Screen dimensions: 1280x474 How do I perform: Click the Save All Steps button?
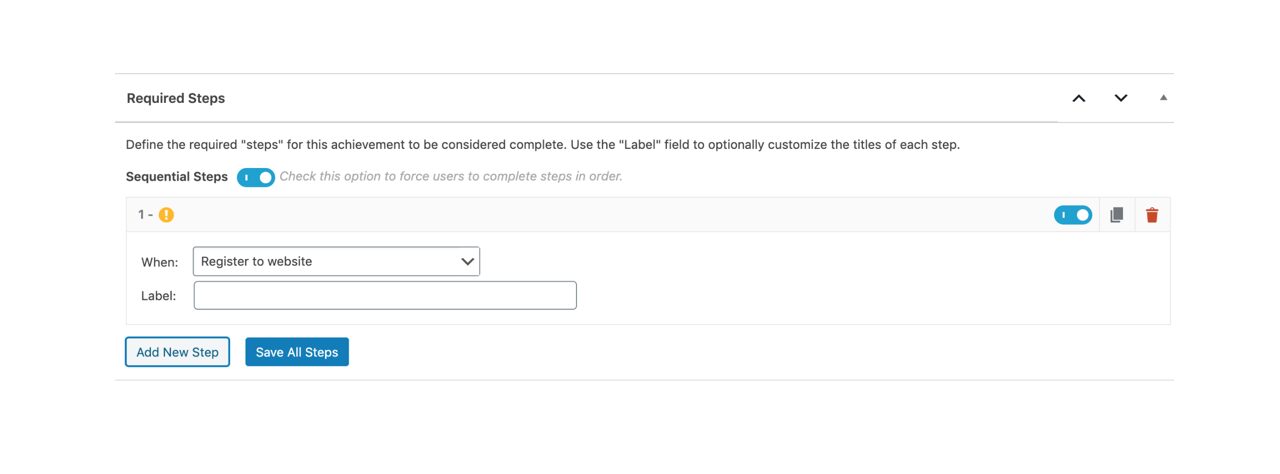[297, 352]
